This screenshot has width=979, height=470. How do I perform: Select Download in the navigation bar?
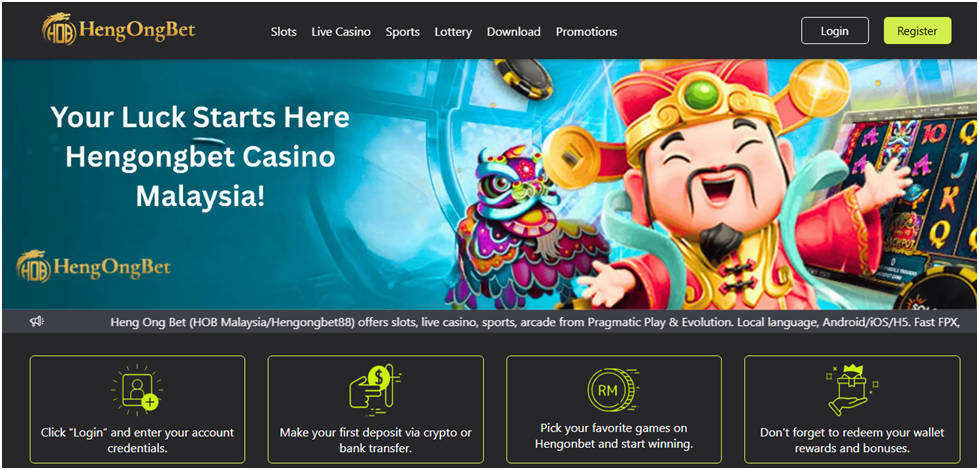click(514, 32)
